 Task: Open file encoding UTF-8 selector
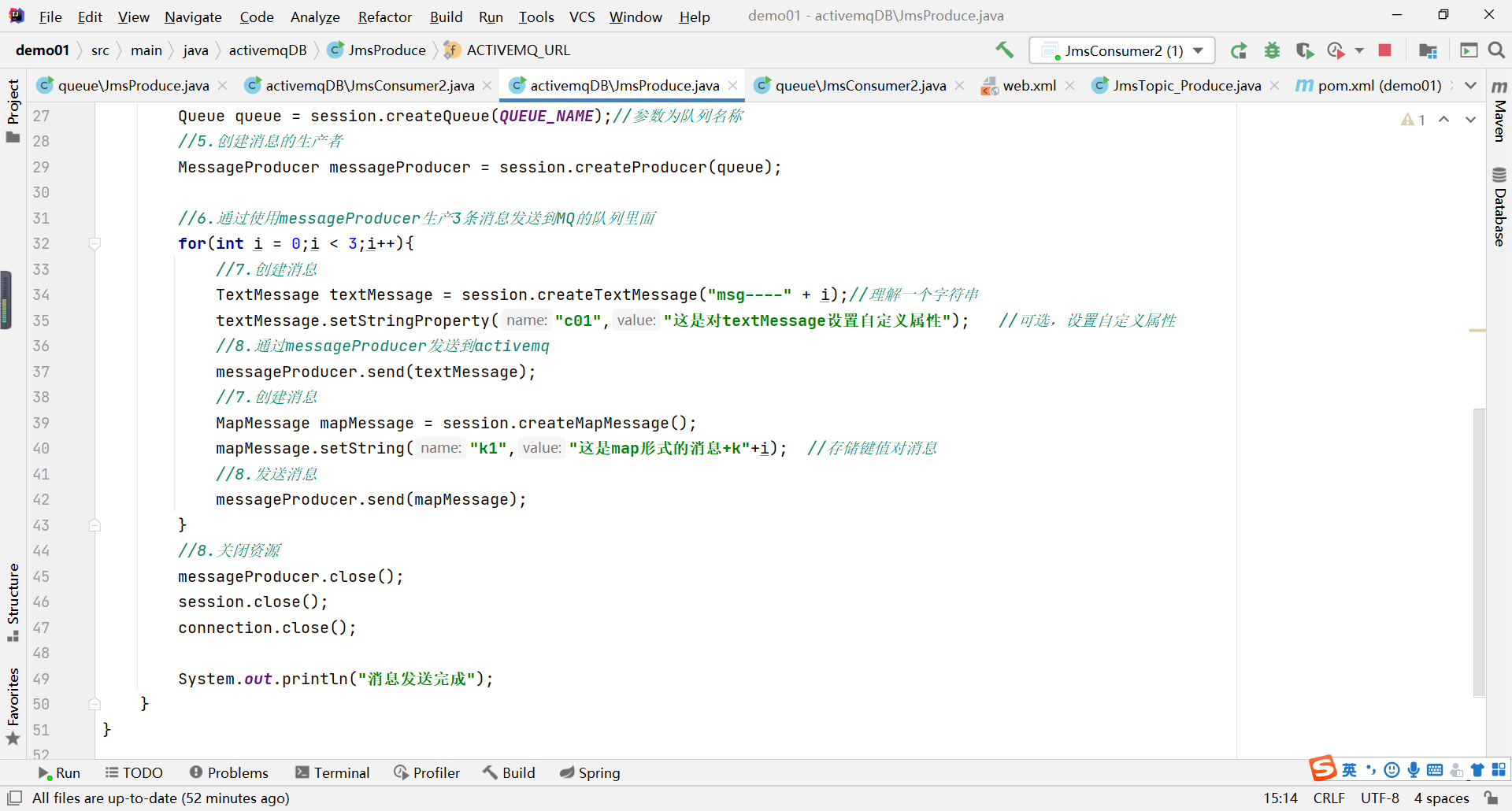tap(1380, 798)
